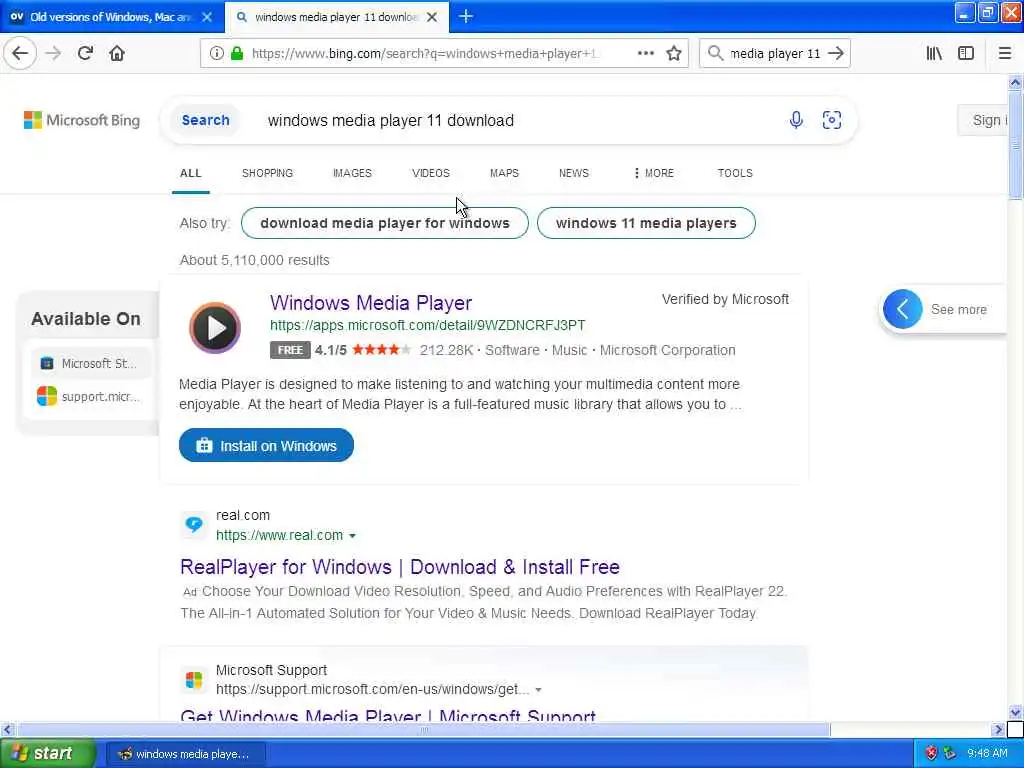Click the blue See more chevron button
The image size is (1024, 768).
[903, 310]
